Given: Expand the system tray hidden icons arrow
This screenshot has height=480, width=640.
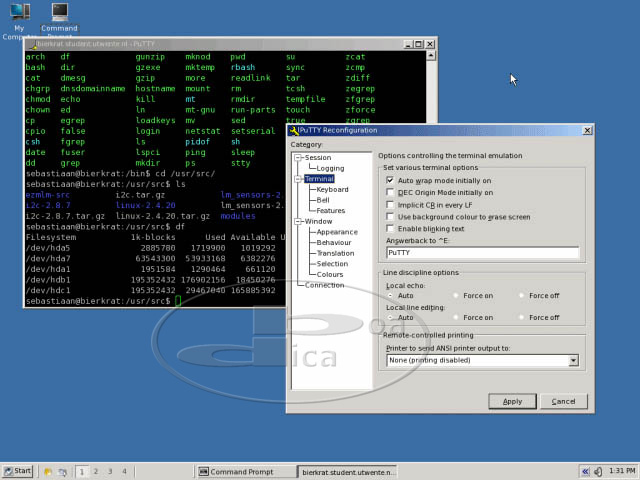Looking at the screenshot, I should pos(585,470).
